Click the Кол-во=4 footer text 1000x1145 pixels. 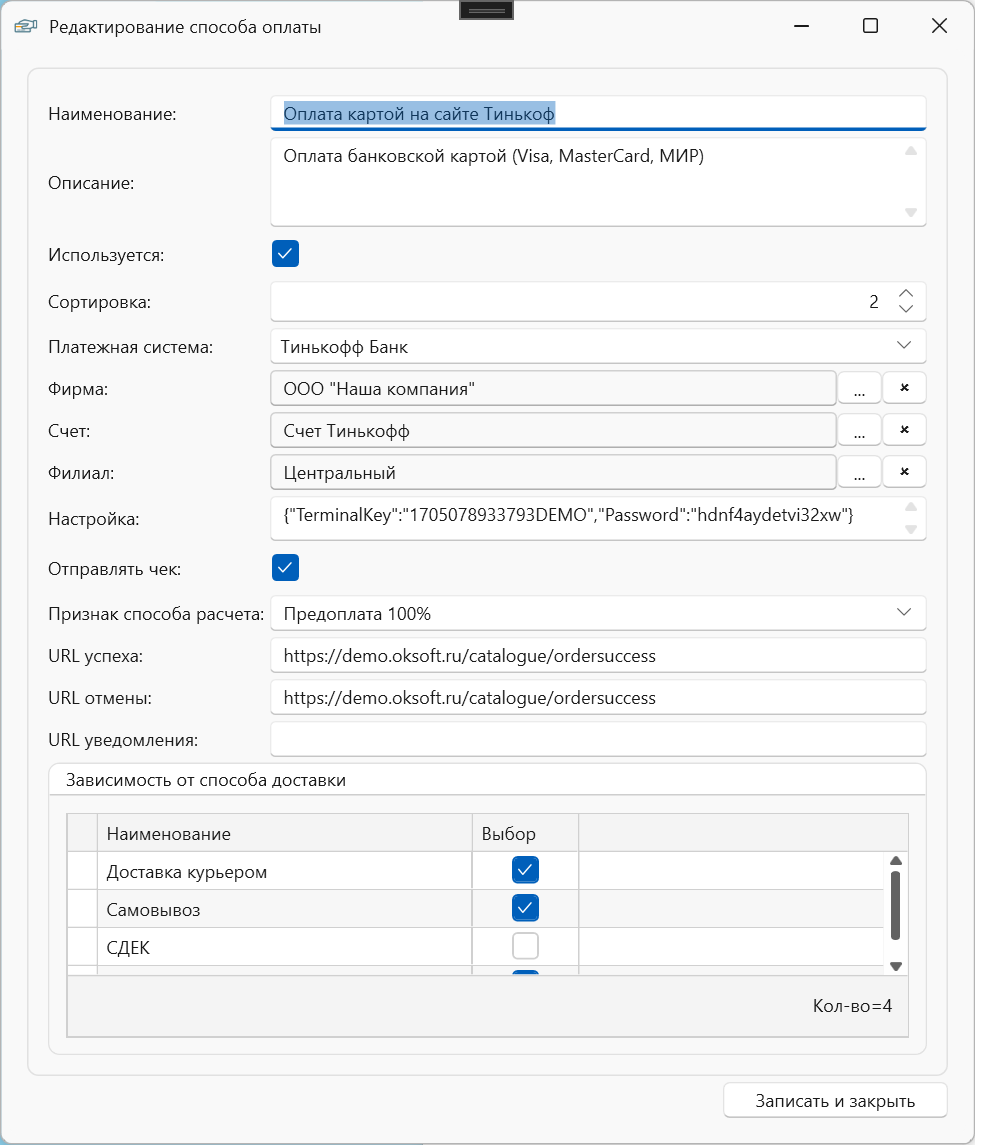pos(852,1006)
